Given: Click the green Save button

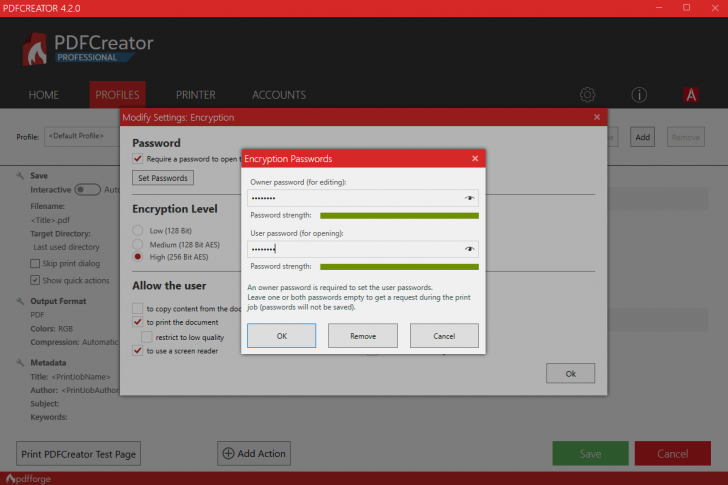Looking at the screenshot, I should (x=591, y=453).
